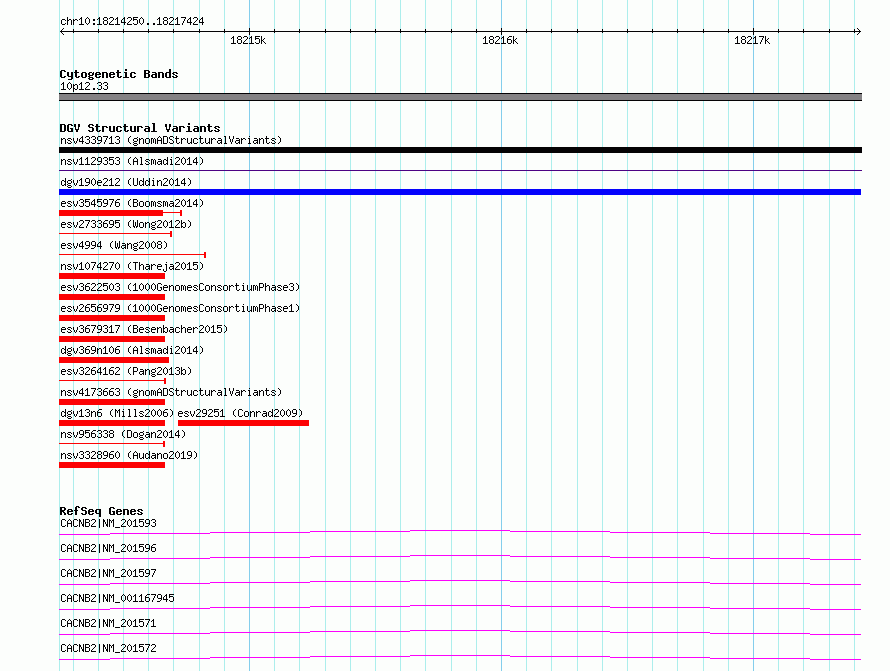The width and height of the screenshot is (890, 671).
Task: Select red bar under esv3545976
Action: pyautogui.click(x=111, y=213)
